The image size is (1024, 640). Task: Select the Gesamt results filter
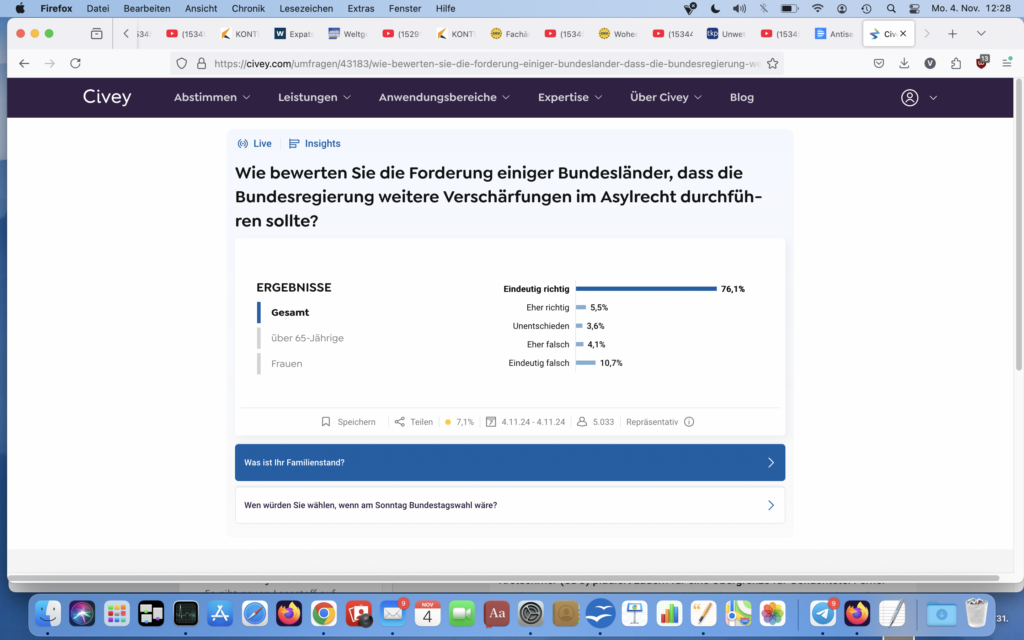point(290,312)
